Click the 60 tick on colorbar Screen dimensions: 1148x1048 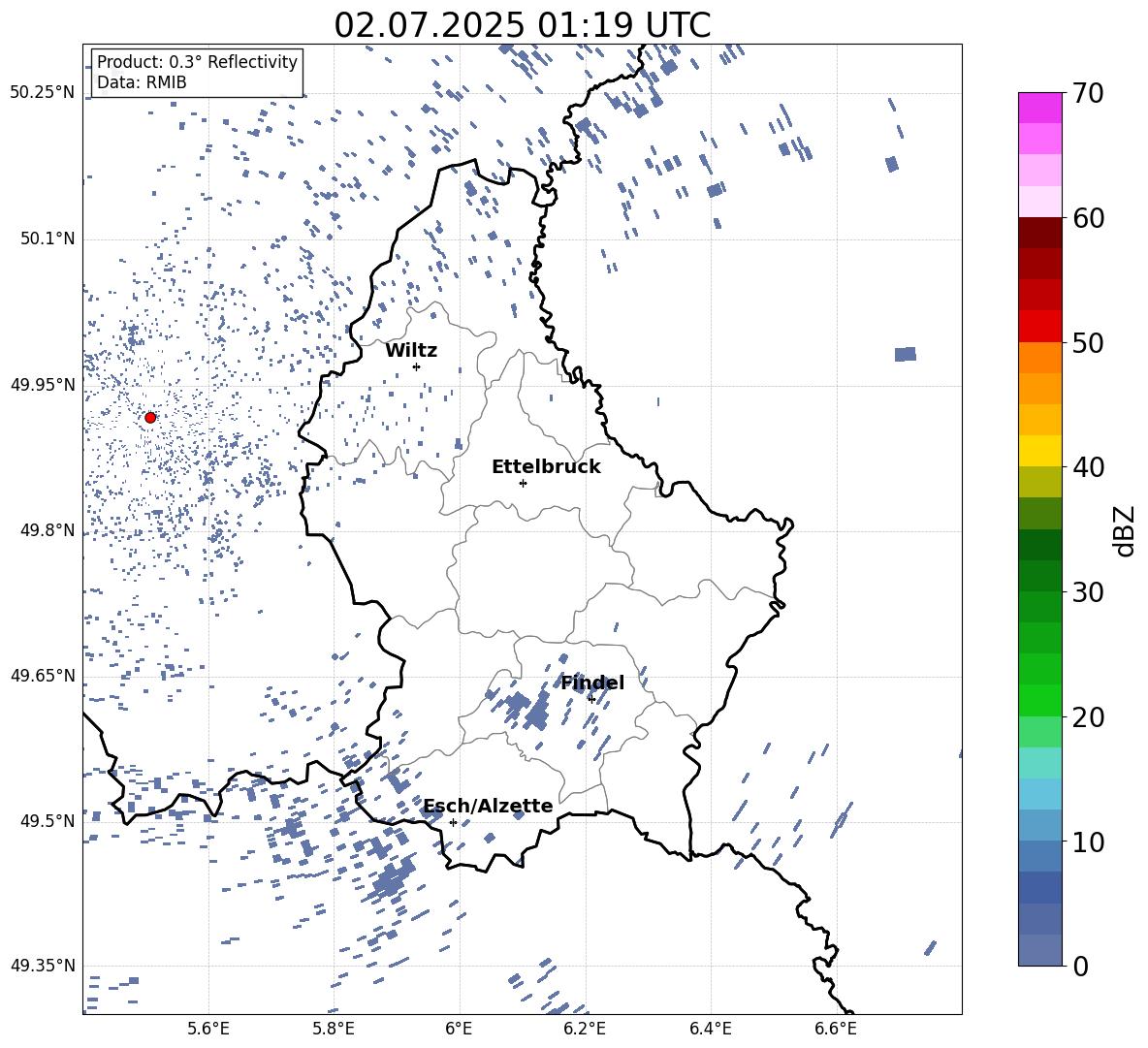pos(1088,218)
